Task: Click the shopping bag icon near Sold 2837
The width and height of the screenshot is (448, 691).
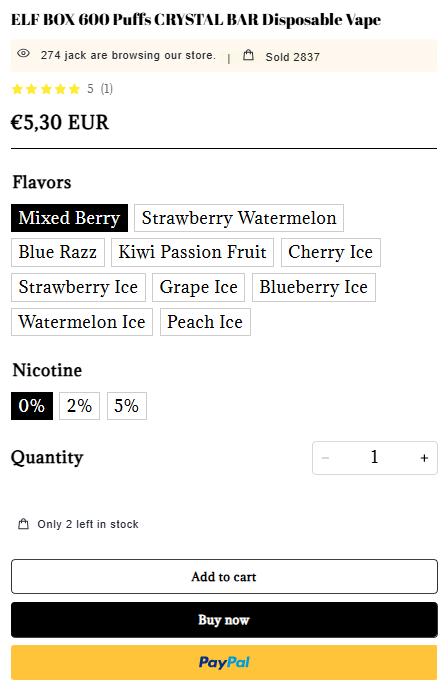Action: (248, 55)
